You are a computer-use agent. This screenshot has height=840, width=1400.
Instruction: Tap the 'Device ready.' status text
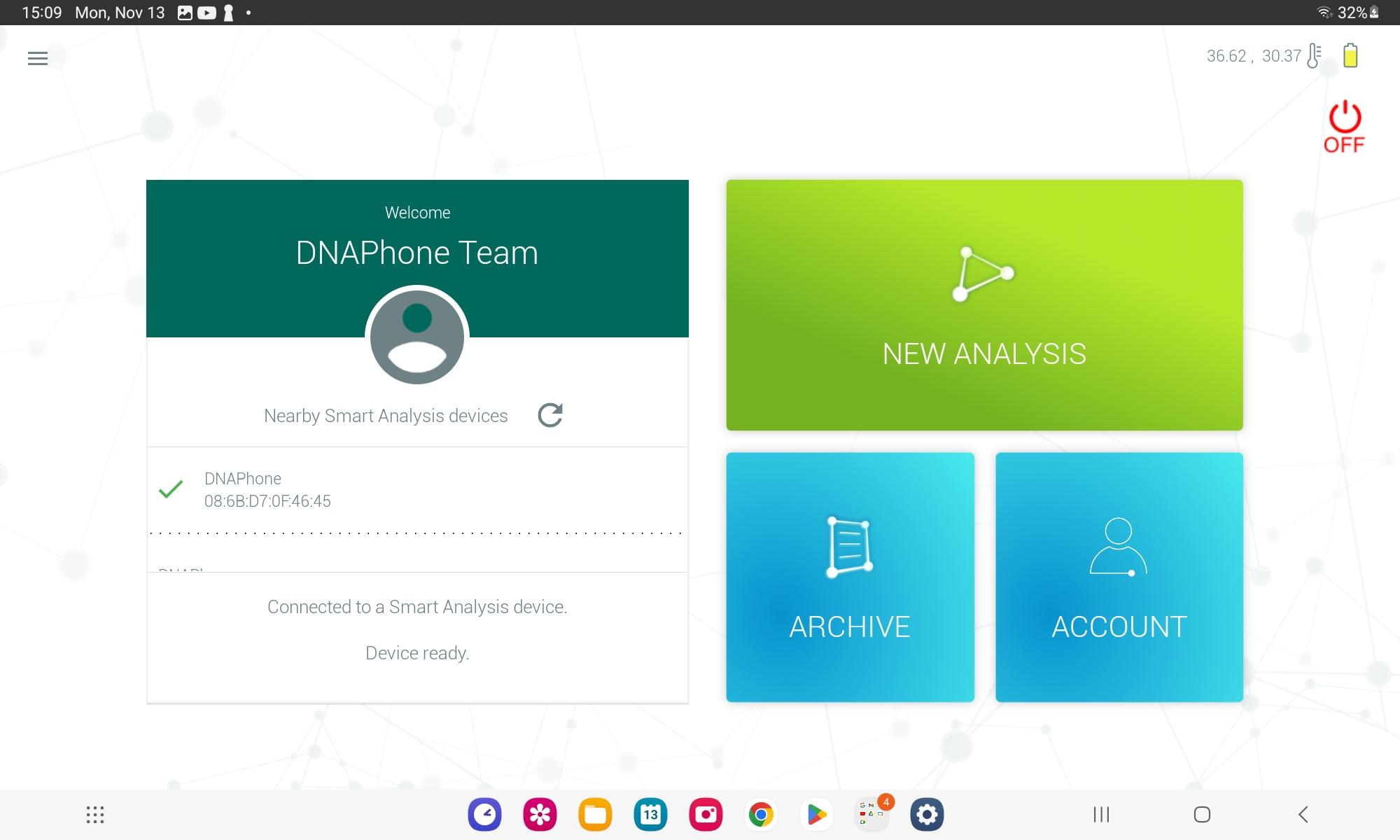pos(417,653)
